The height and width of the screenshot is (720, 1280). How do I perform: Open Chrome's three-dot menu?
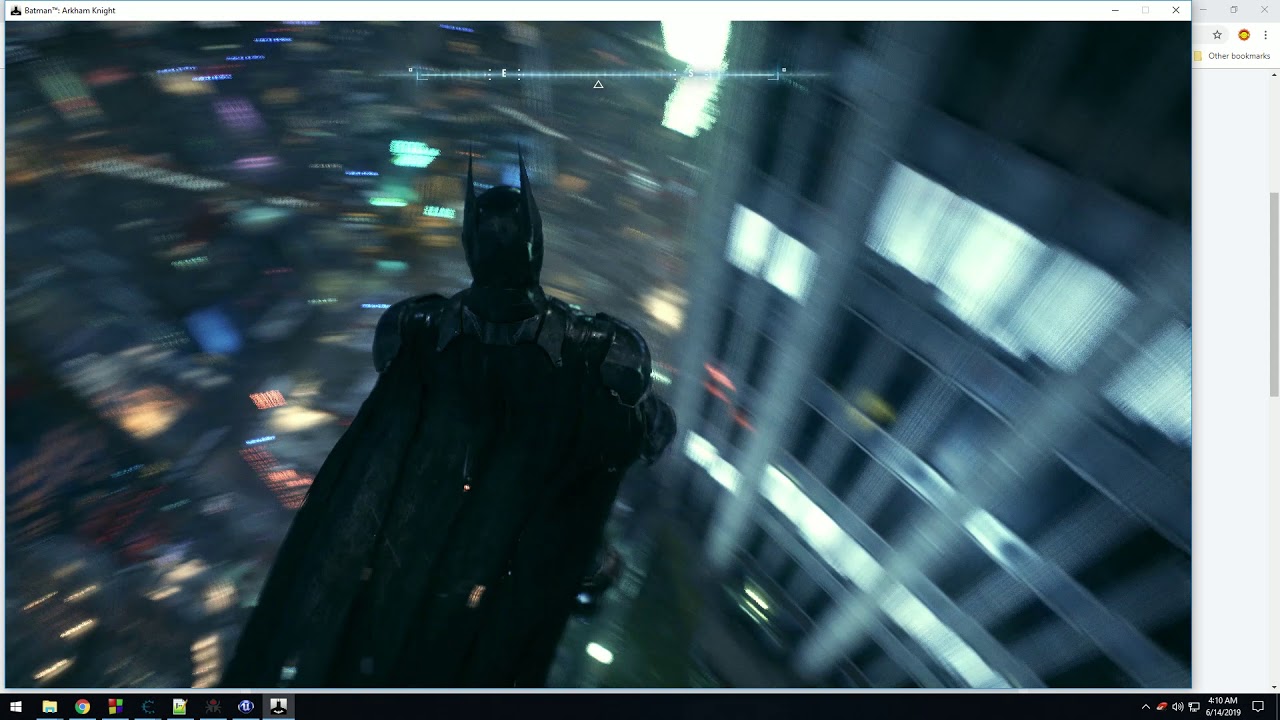tap(1266, 34)
